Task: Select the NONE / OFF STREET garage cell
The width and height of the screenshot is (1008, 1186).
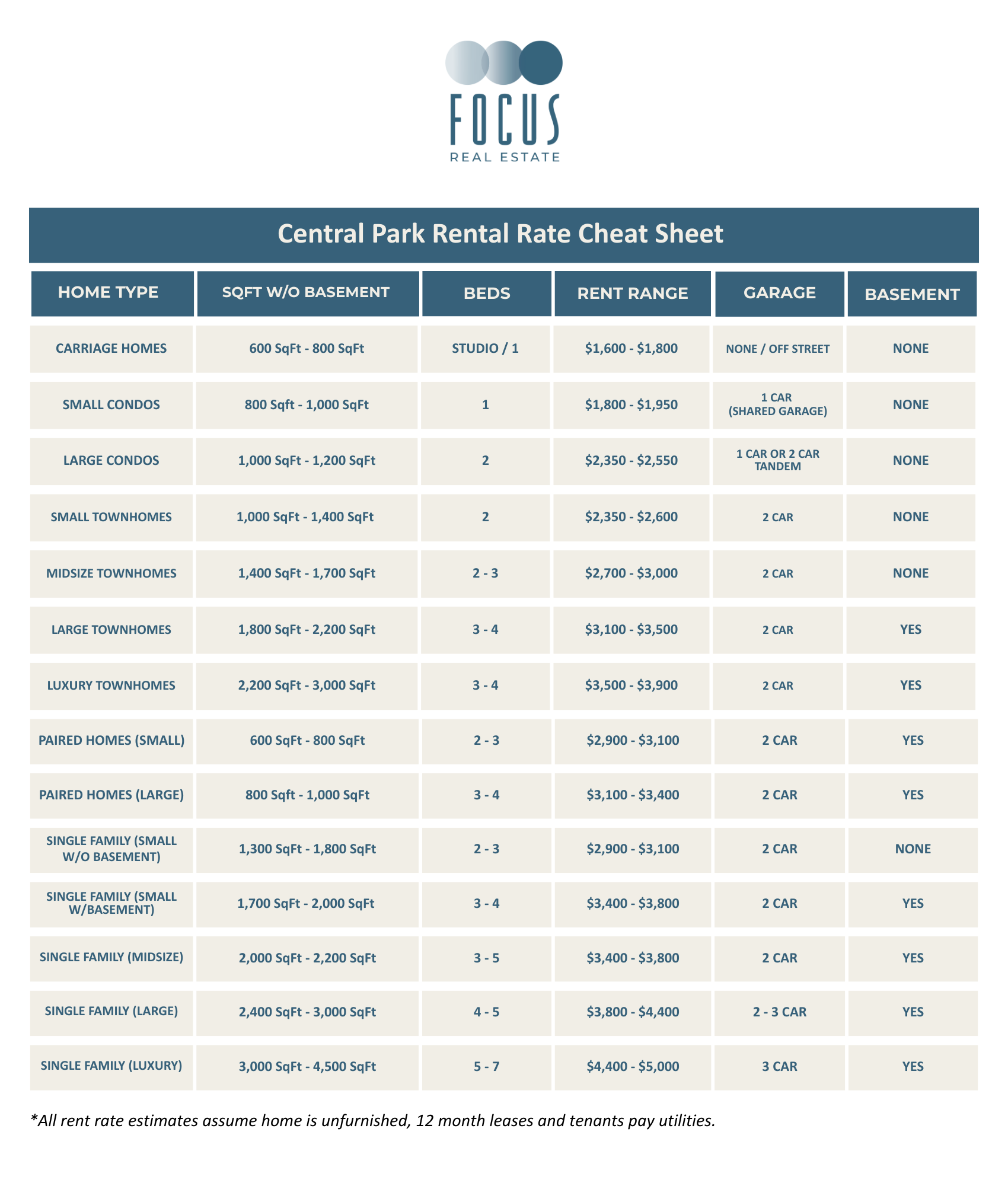Action: (x=778, y=349)
